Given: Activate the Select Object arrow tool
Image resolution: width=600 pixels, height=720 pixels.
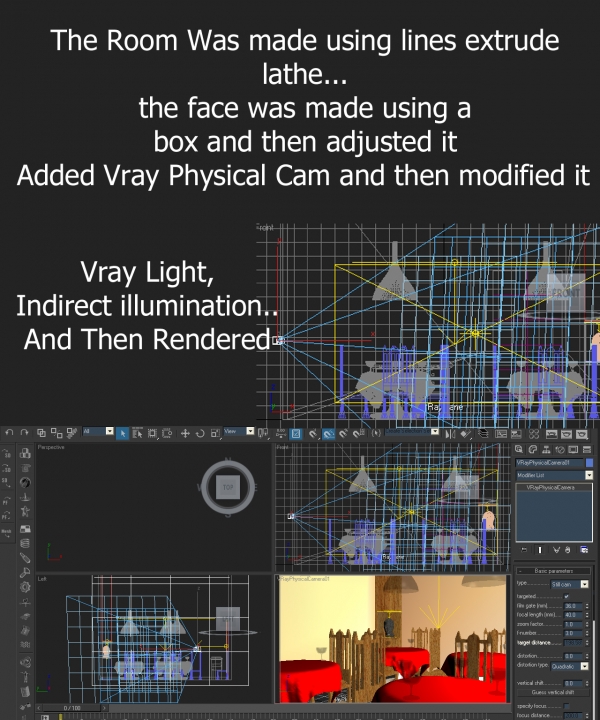Looking at the screenshot, I should pos(122,433).
